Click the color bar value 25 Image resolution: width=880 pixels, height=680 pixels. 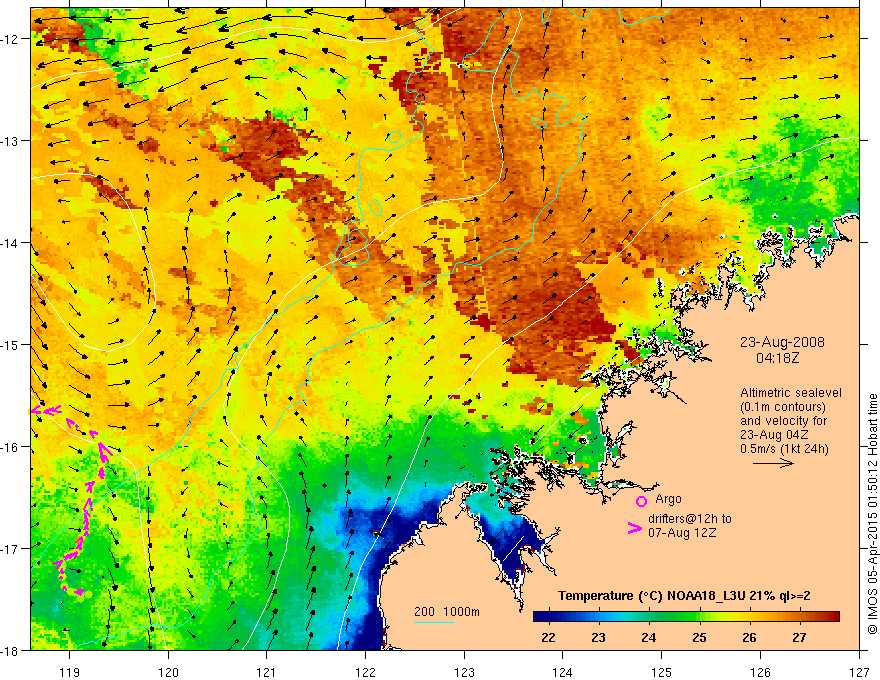coord(699,638)
